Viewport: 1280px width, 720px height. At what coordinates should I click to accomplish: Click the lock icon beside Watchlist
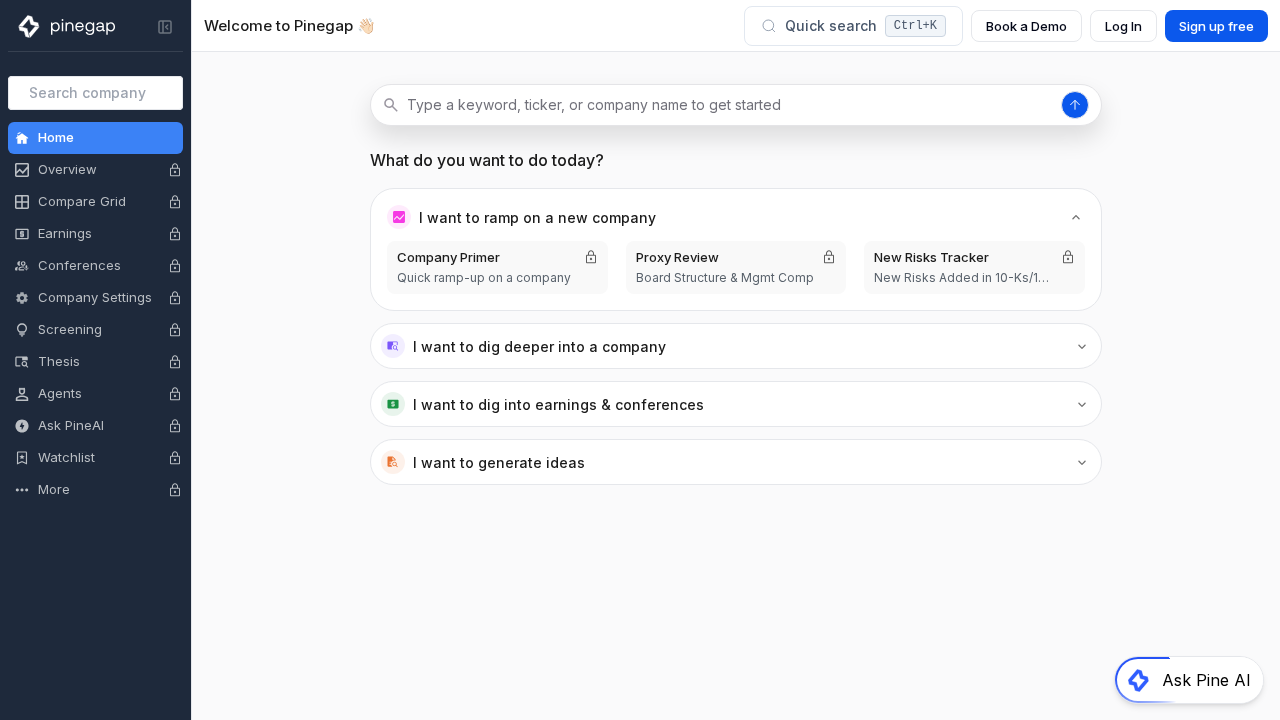point(175,458)
